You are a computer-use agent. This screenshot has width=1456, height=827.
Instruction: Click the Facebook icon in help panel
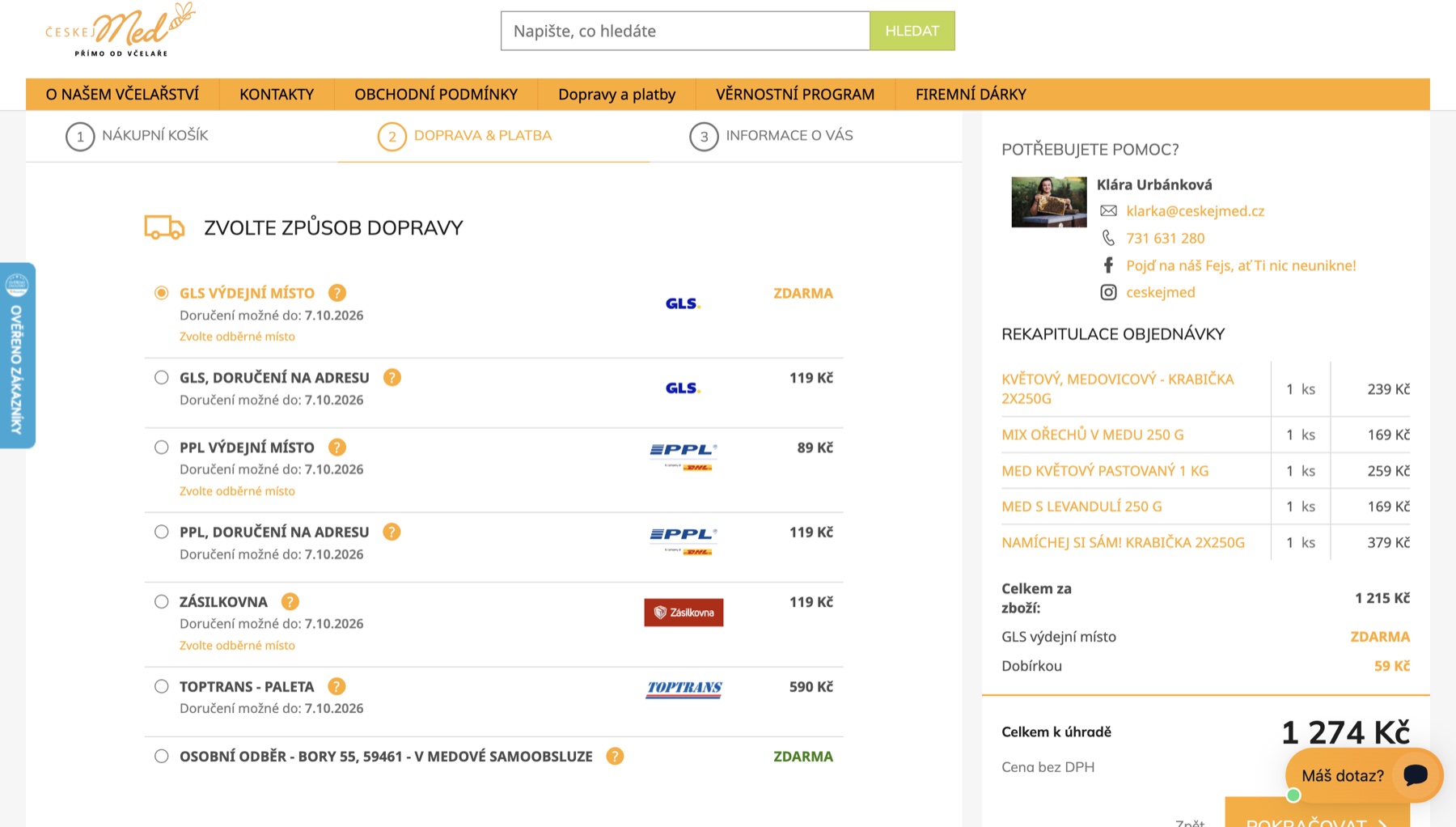coord(1108,265)
